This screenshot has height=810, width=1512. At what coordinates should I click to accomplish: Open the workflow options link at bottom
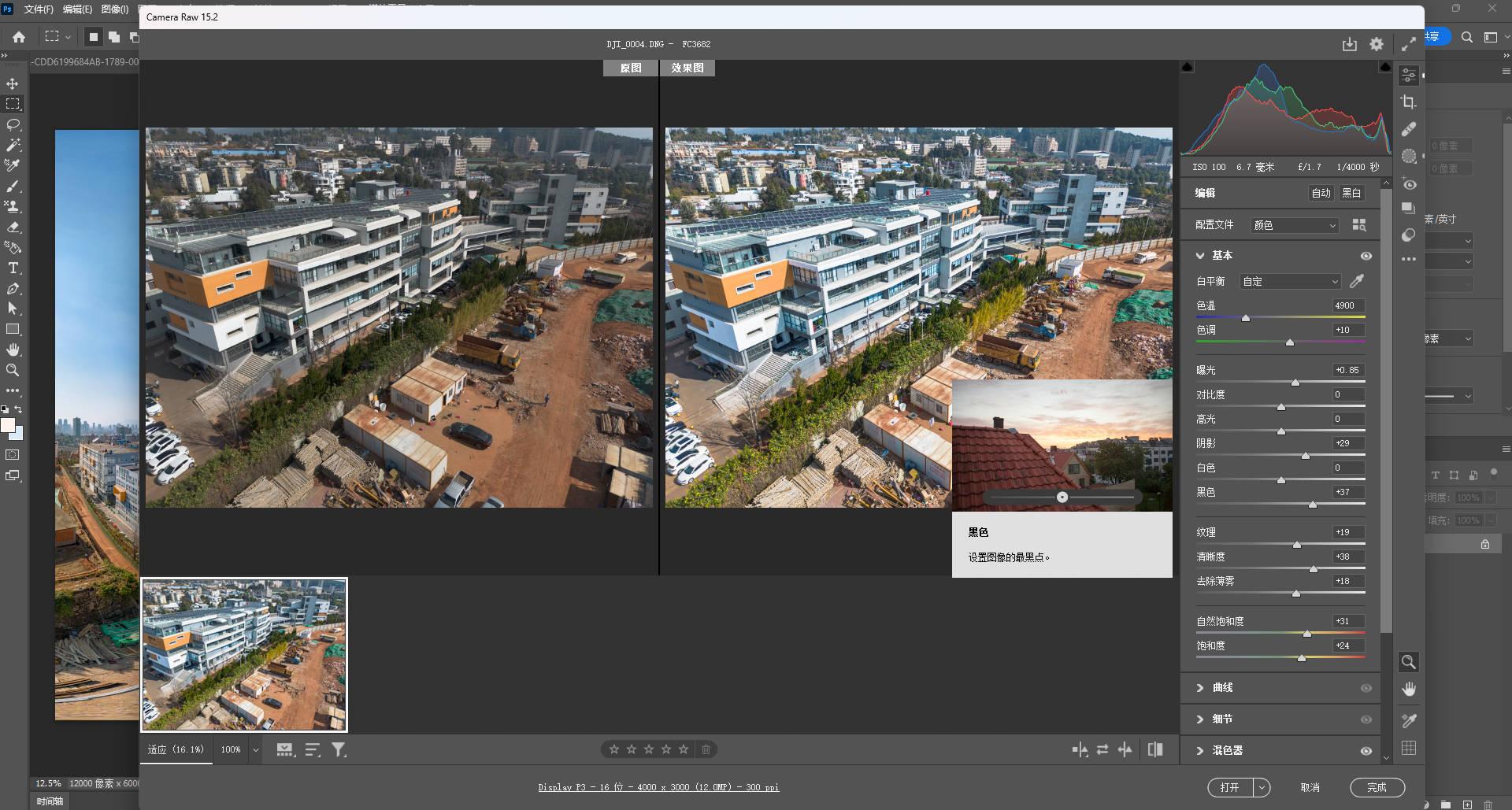(x=658, y=787)
